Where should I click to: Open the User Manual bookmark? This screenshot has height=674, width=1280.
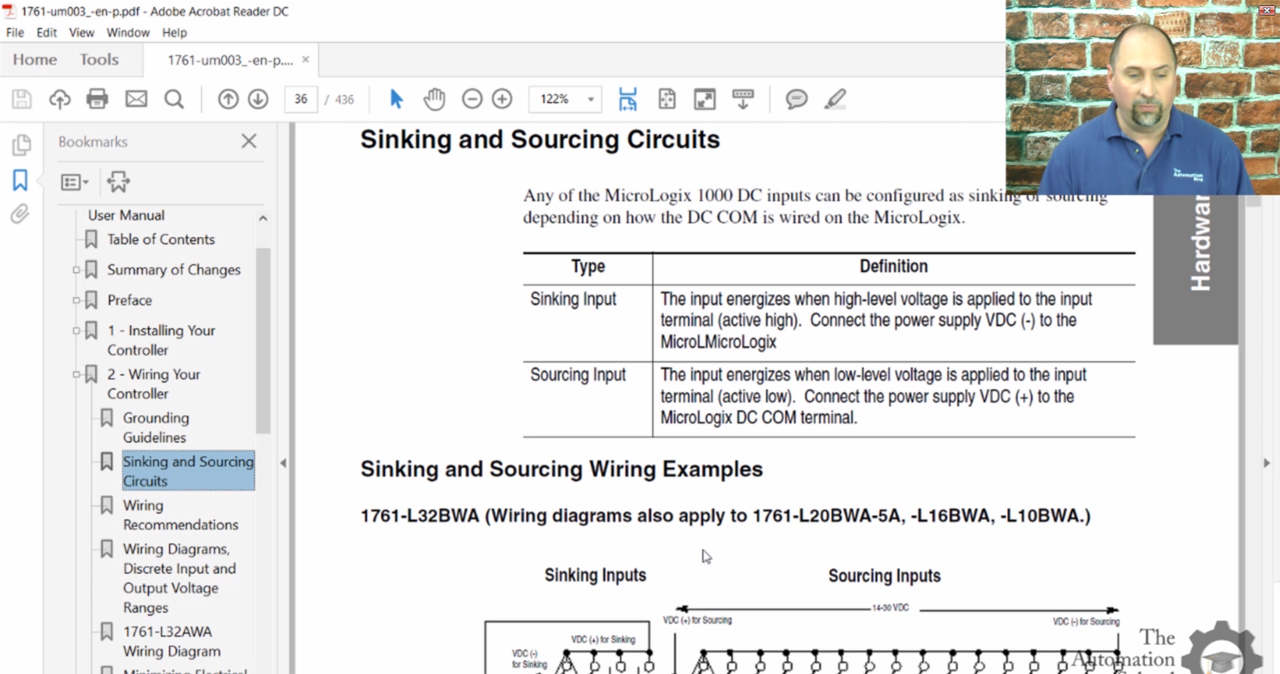126,215
